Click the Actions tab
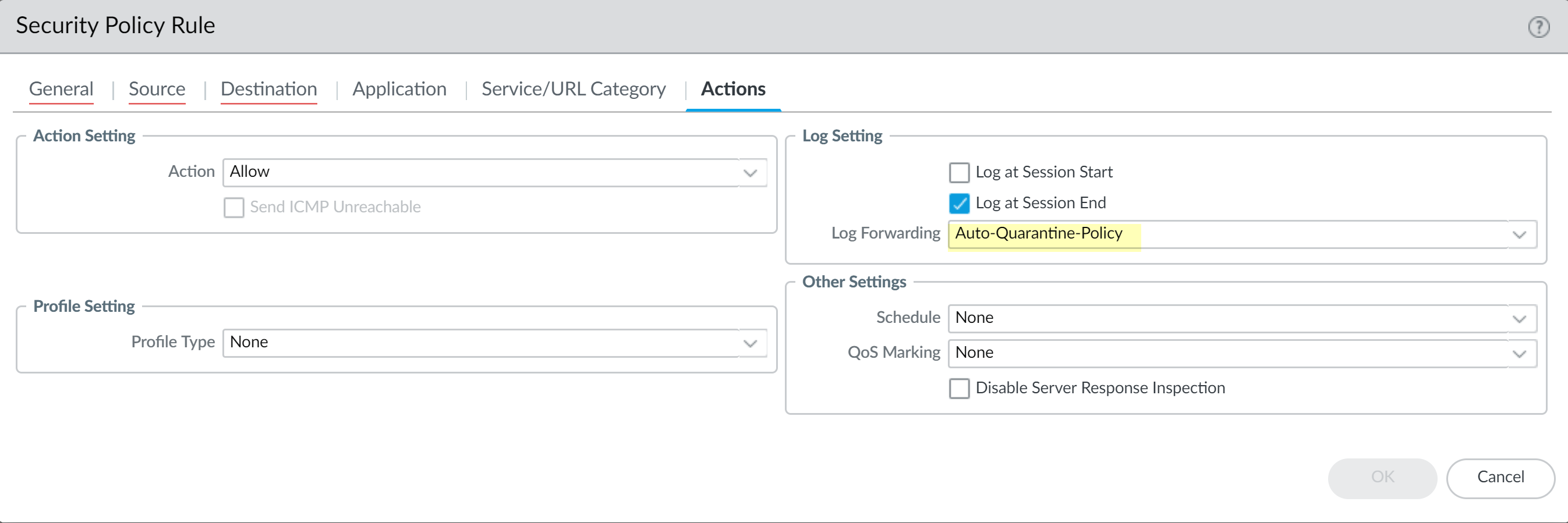1568x523 pixels. [x=733, y=90]
